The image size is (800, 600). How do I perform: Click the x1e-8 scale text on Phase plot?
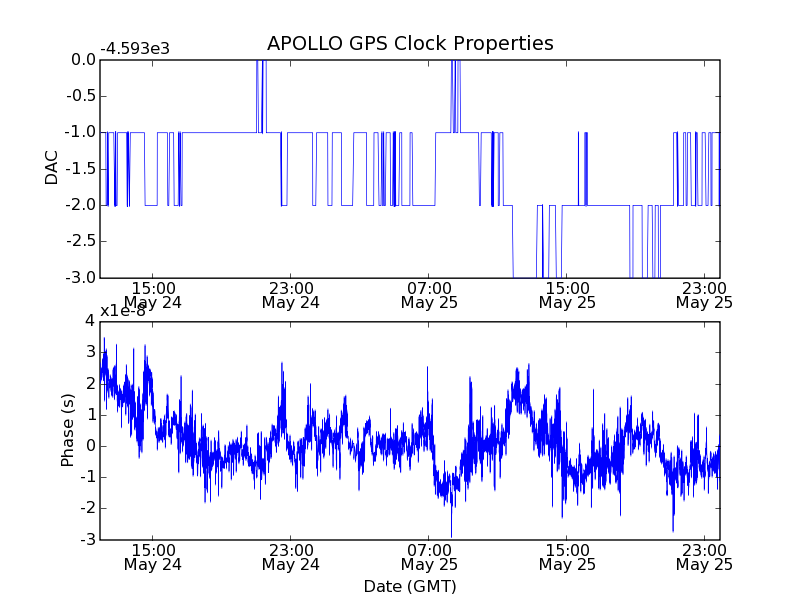[x=122, y=310]
